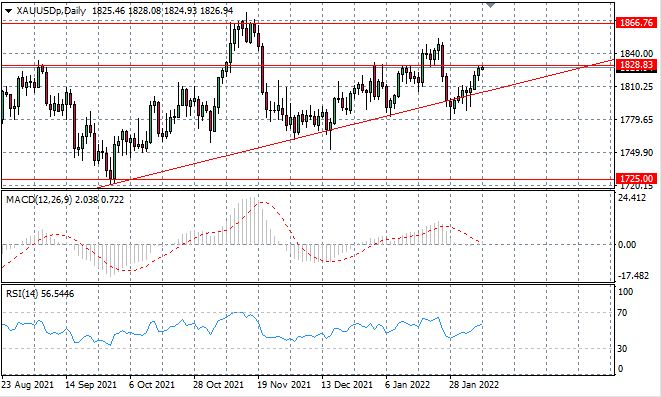The height and width of the screenshot is (397, 661).
Task: Click the 1810.25 price axis value
Action: pos(637,87)
